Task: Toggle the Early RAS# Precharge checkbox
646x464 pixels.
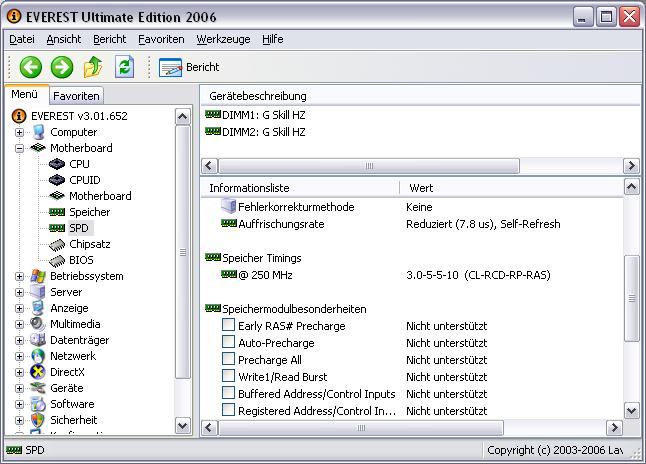Action: (x=228, y=325)
